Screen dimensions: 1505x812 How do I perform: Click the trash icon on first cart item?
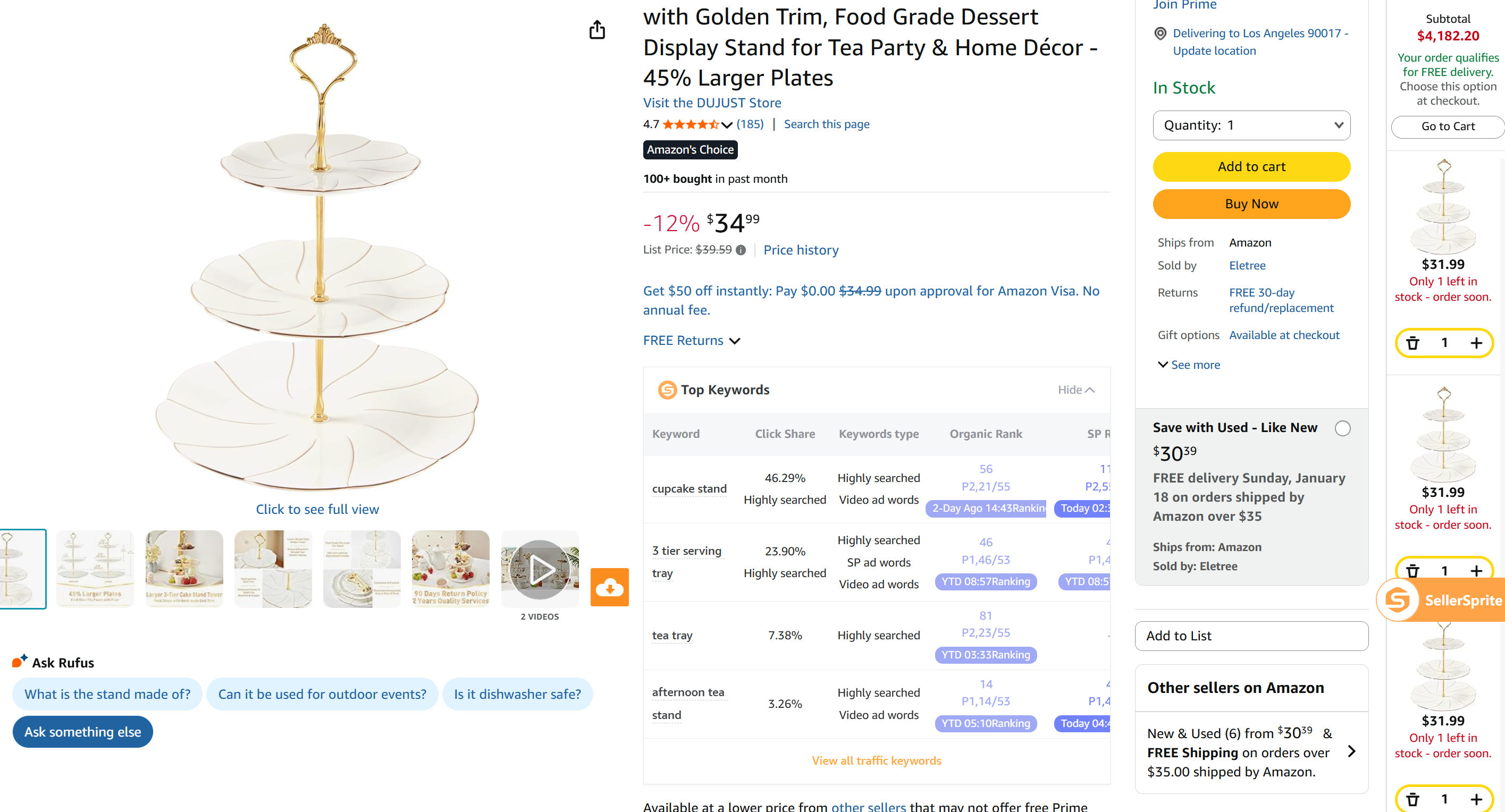pos(1412,343)
